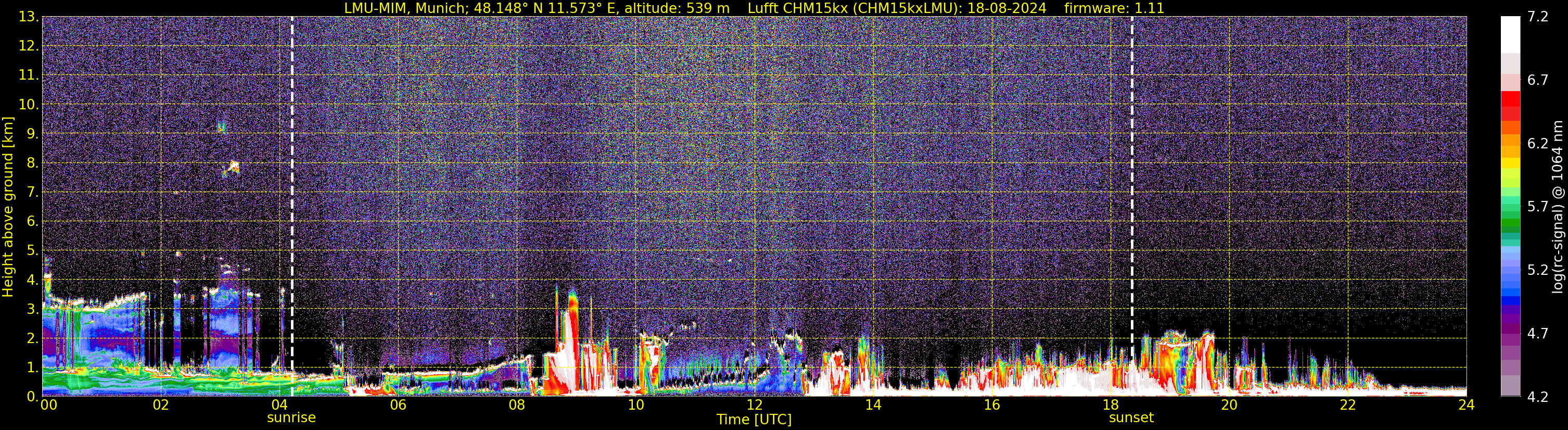This screenshot has width=1568, height=430.
Task: Click the time axis tick label '16'
Action: 991,405
